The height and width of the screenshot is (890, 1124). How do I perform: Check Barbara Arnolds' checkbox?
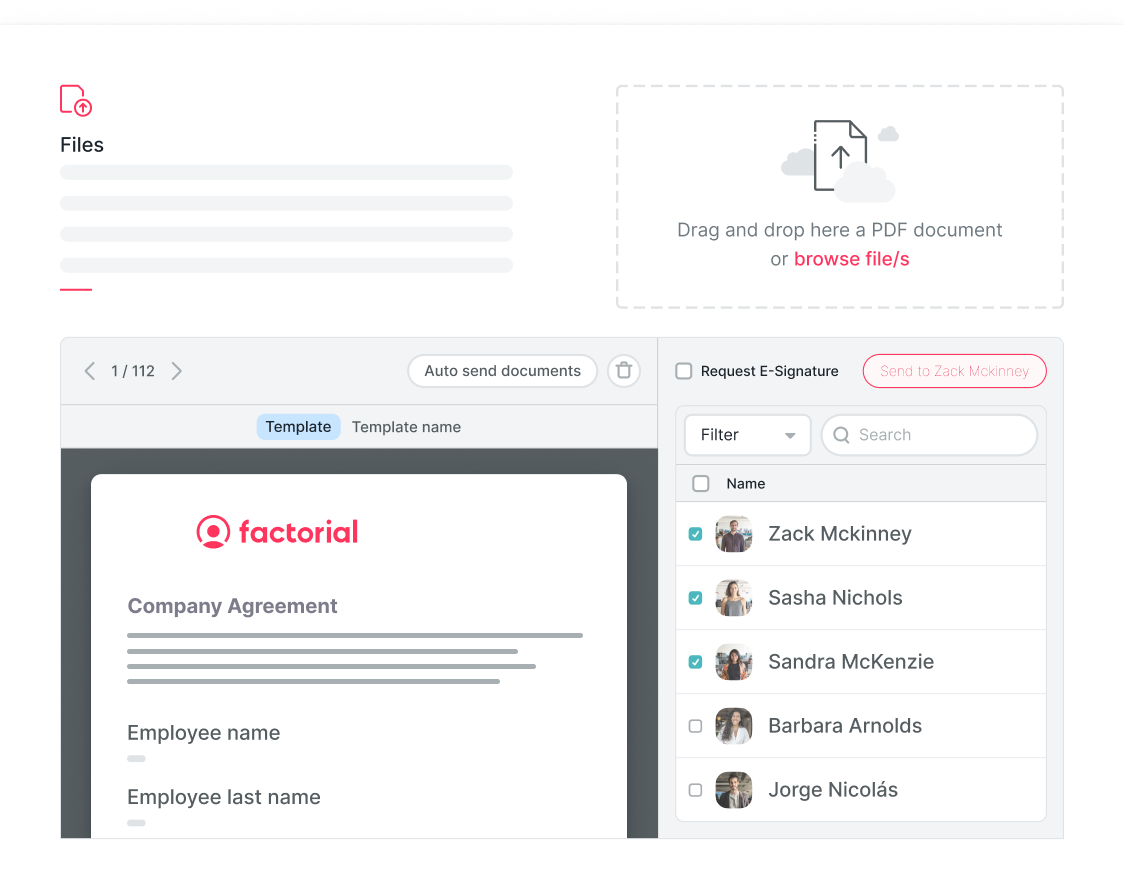pyautogui.click(x=695, y=726)
